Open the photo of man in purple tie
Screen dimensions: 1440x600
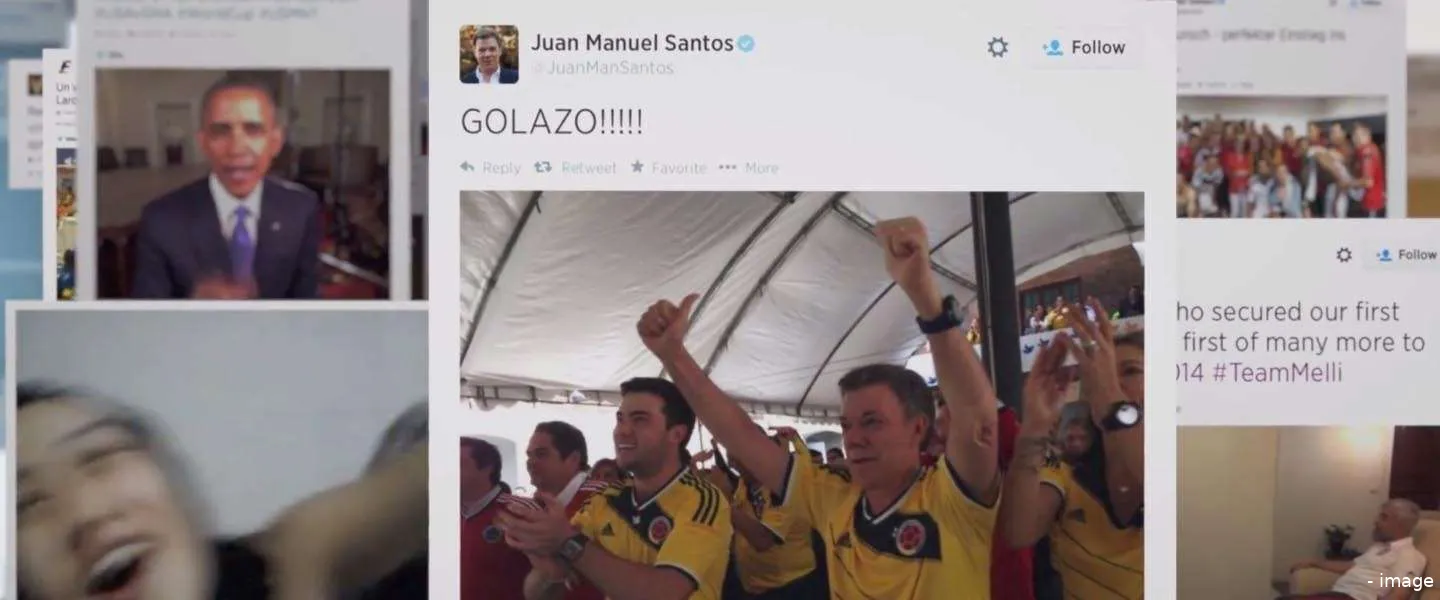tap(243, 184)
